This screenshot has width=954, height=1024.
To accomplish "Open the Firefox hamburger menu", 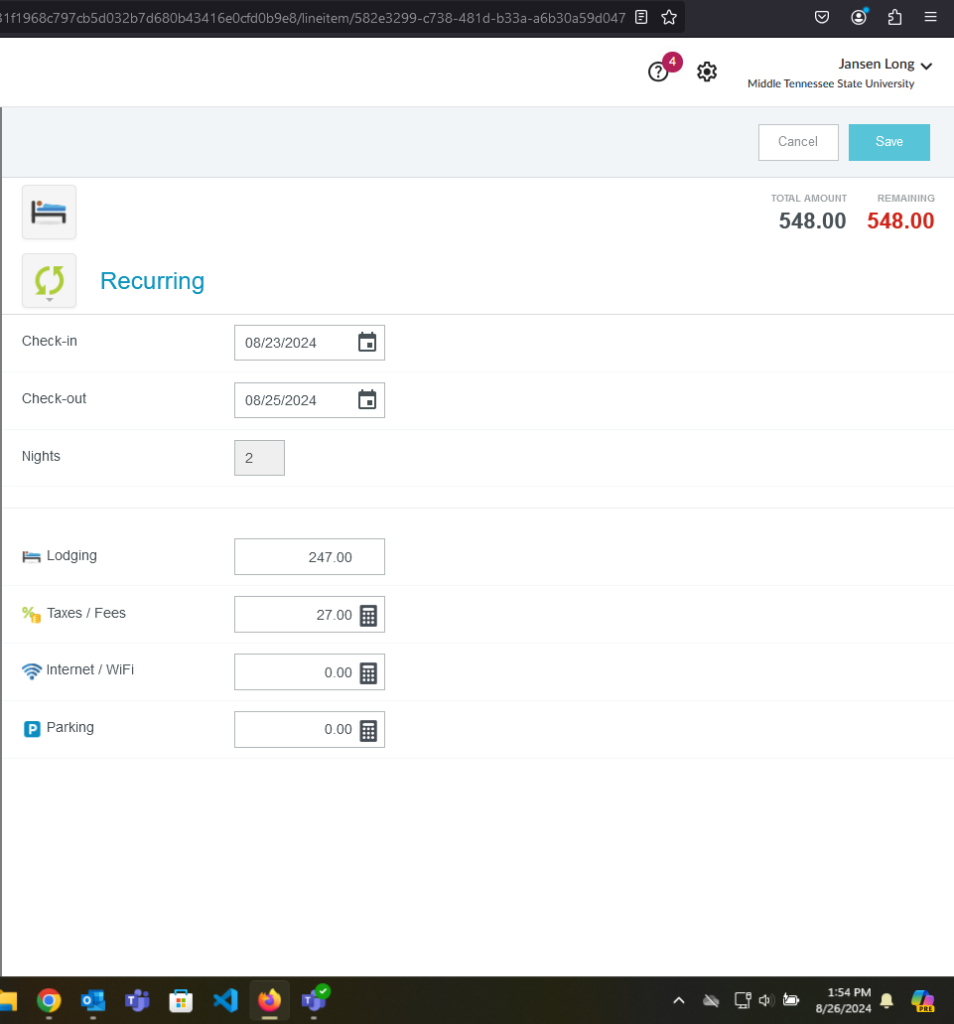I will 930,18.
